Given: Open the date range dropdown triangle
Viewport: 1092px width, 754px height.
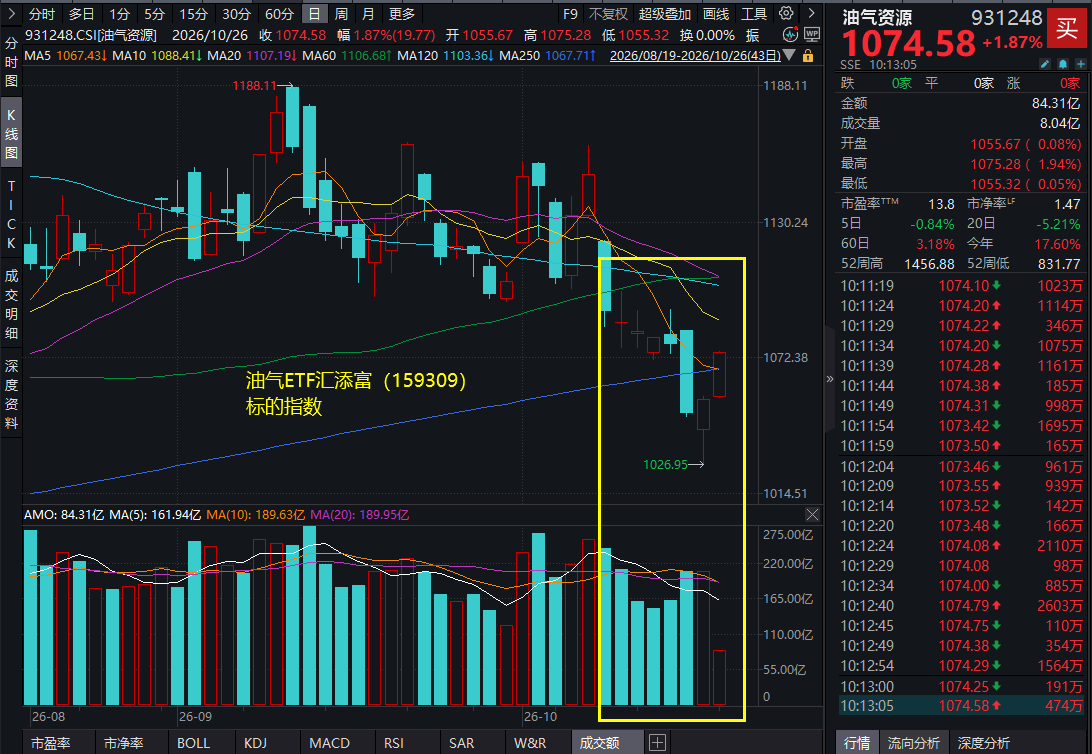Looking at the screenshot, I should 790,56.
